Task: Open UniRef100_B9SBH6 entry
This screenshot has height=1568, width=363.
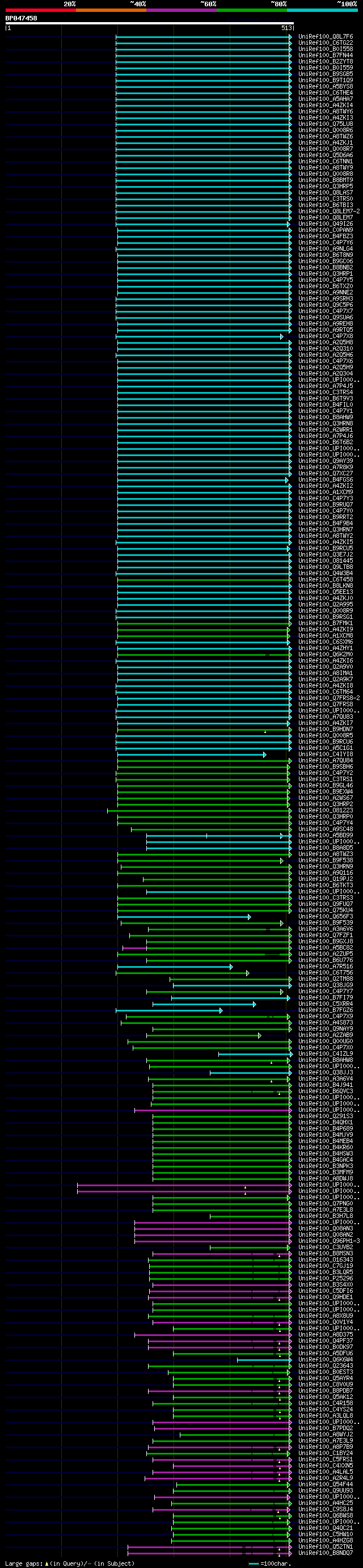Action: (x=325, y=766)
